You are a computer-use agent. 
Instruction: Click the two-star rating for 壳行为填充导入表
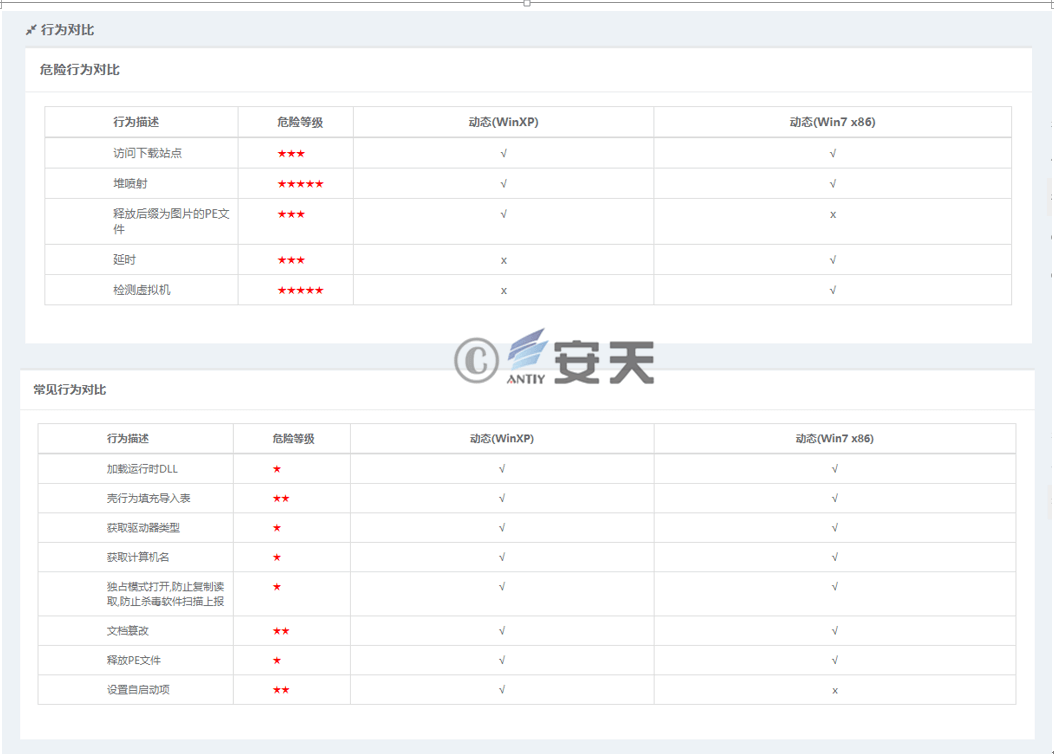281,499
